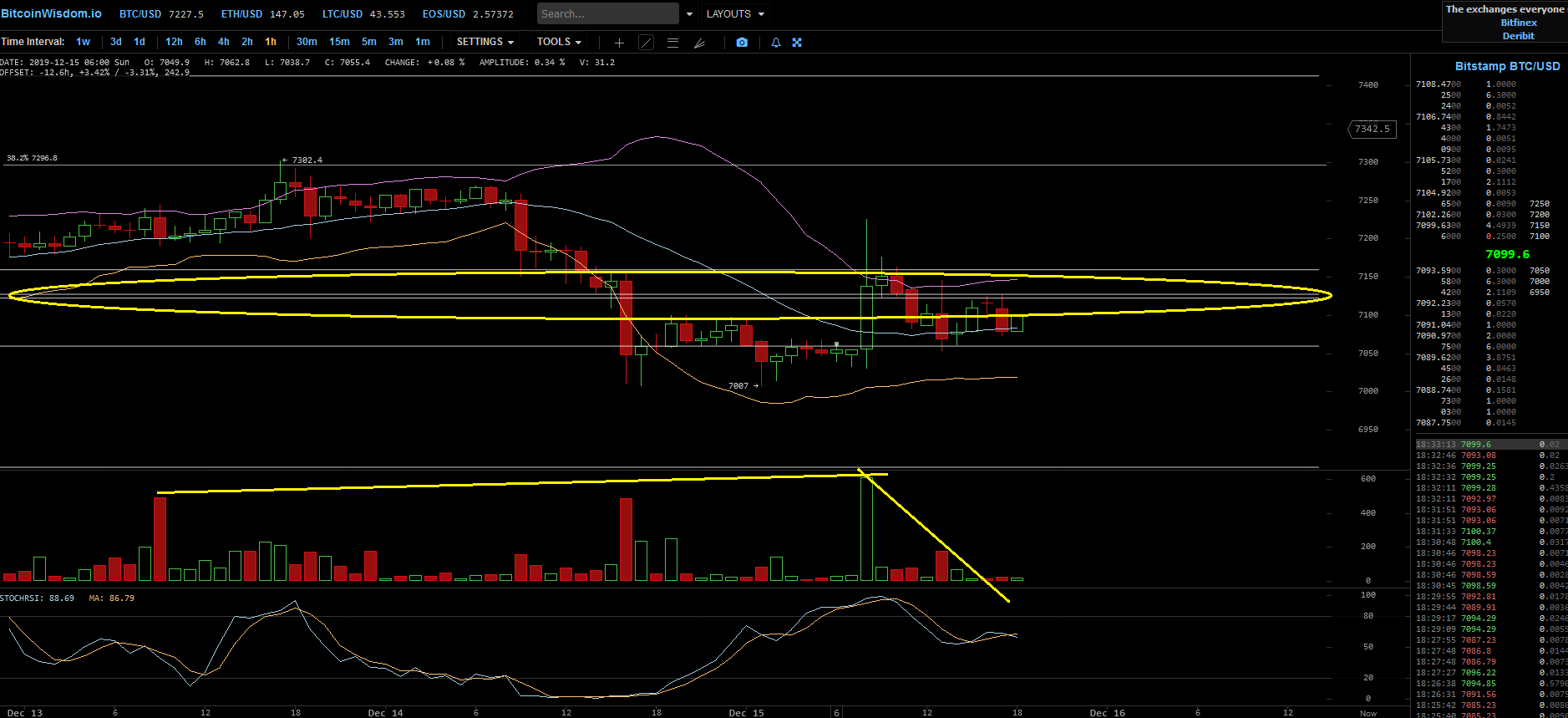Switch time interval to 3d
Viewport: 1568px width, 718px height.
click(x=116, y=42)
